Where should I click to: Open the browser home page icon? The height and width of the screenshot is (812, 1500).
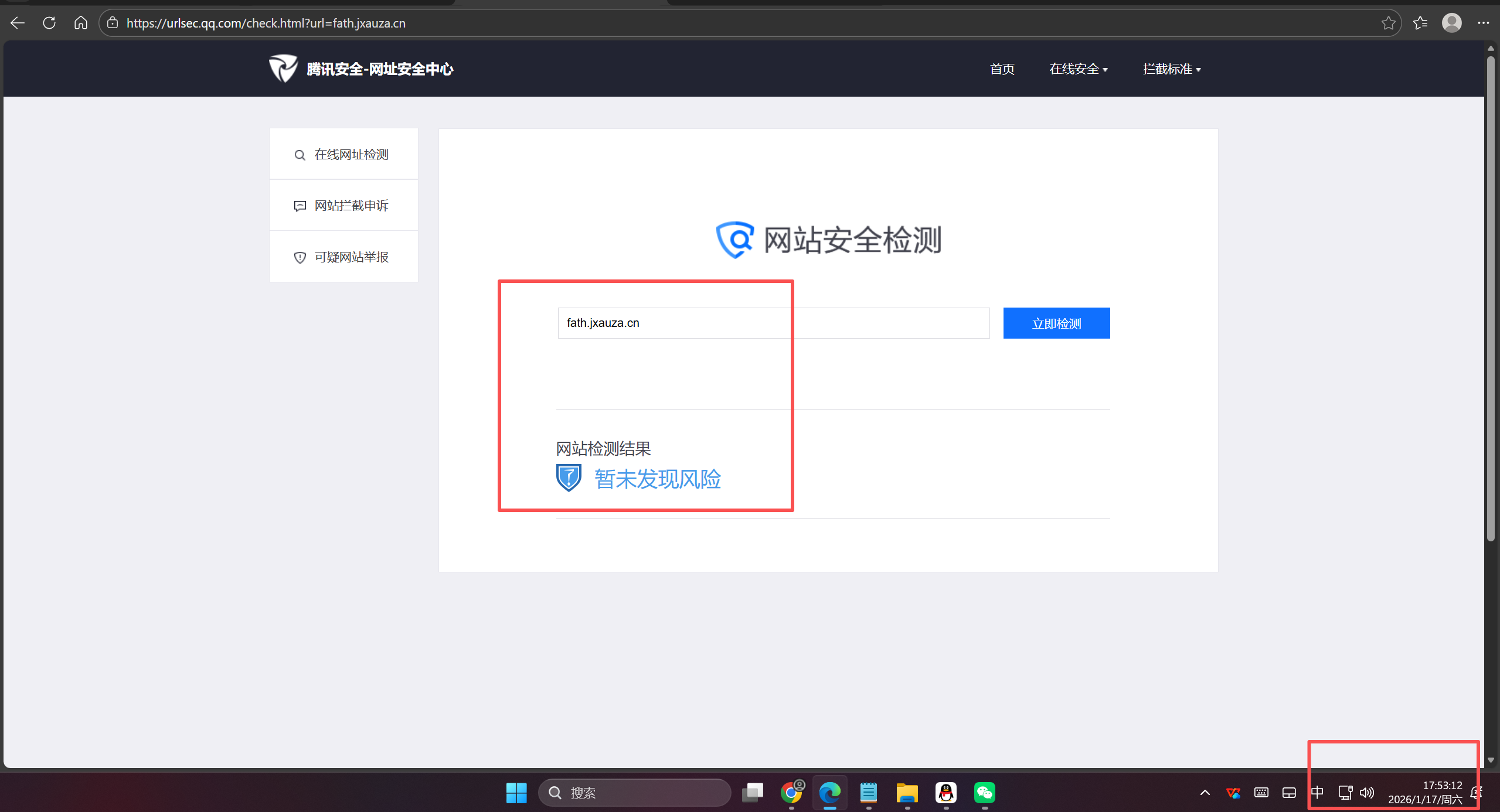[x=81, y=23]
